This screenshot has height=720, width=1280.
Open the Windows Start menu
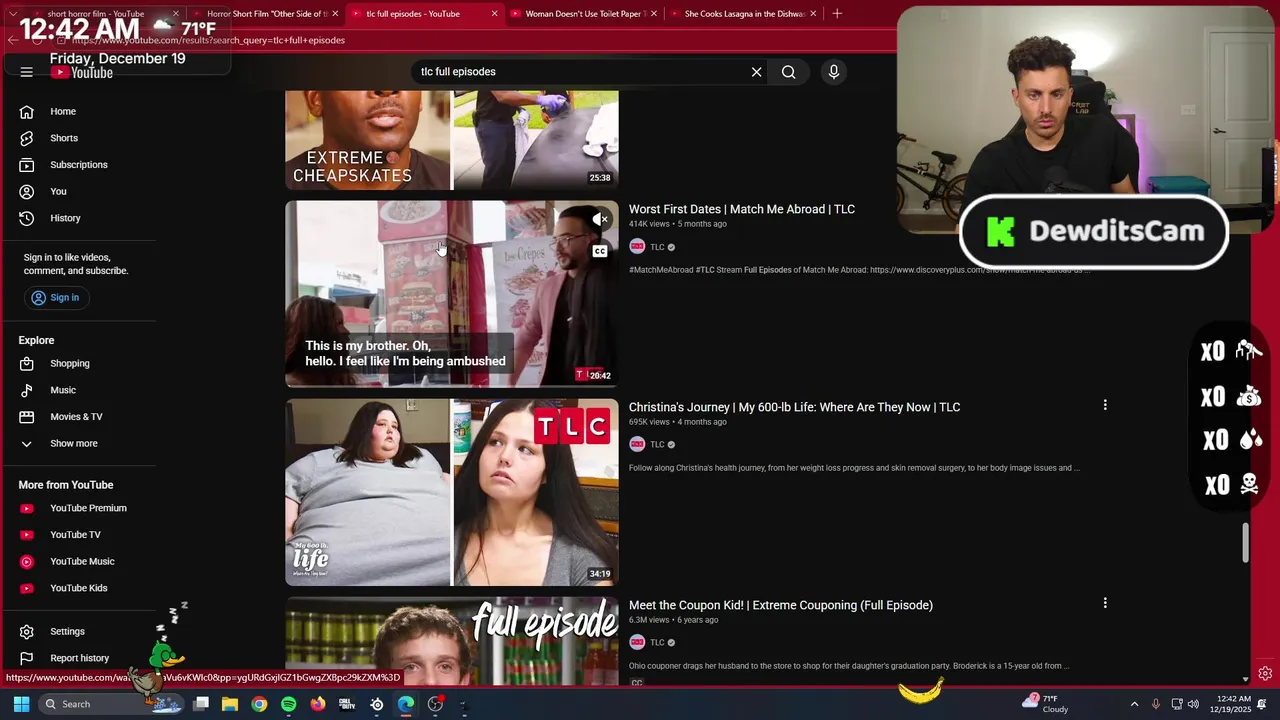(x=21, y=704)
